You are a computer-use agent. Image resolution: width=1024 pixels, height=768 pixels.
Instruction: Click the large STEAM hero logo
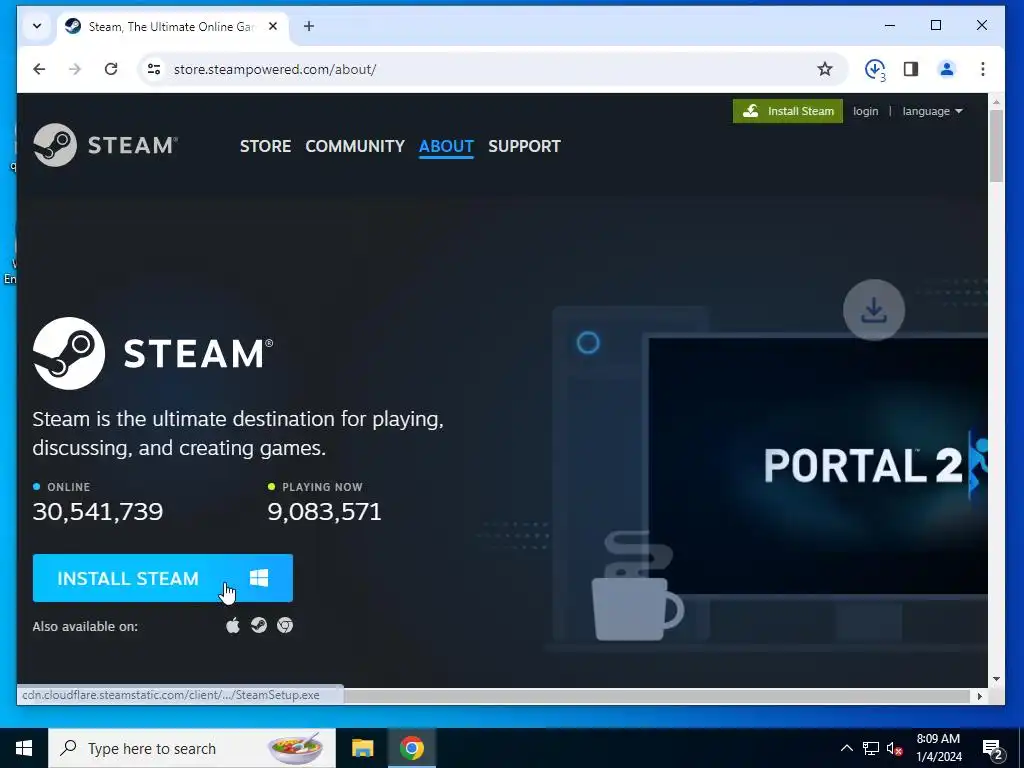pyautogui.click(x=153, y=353)
